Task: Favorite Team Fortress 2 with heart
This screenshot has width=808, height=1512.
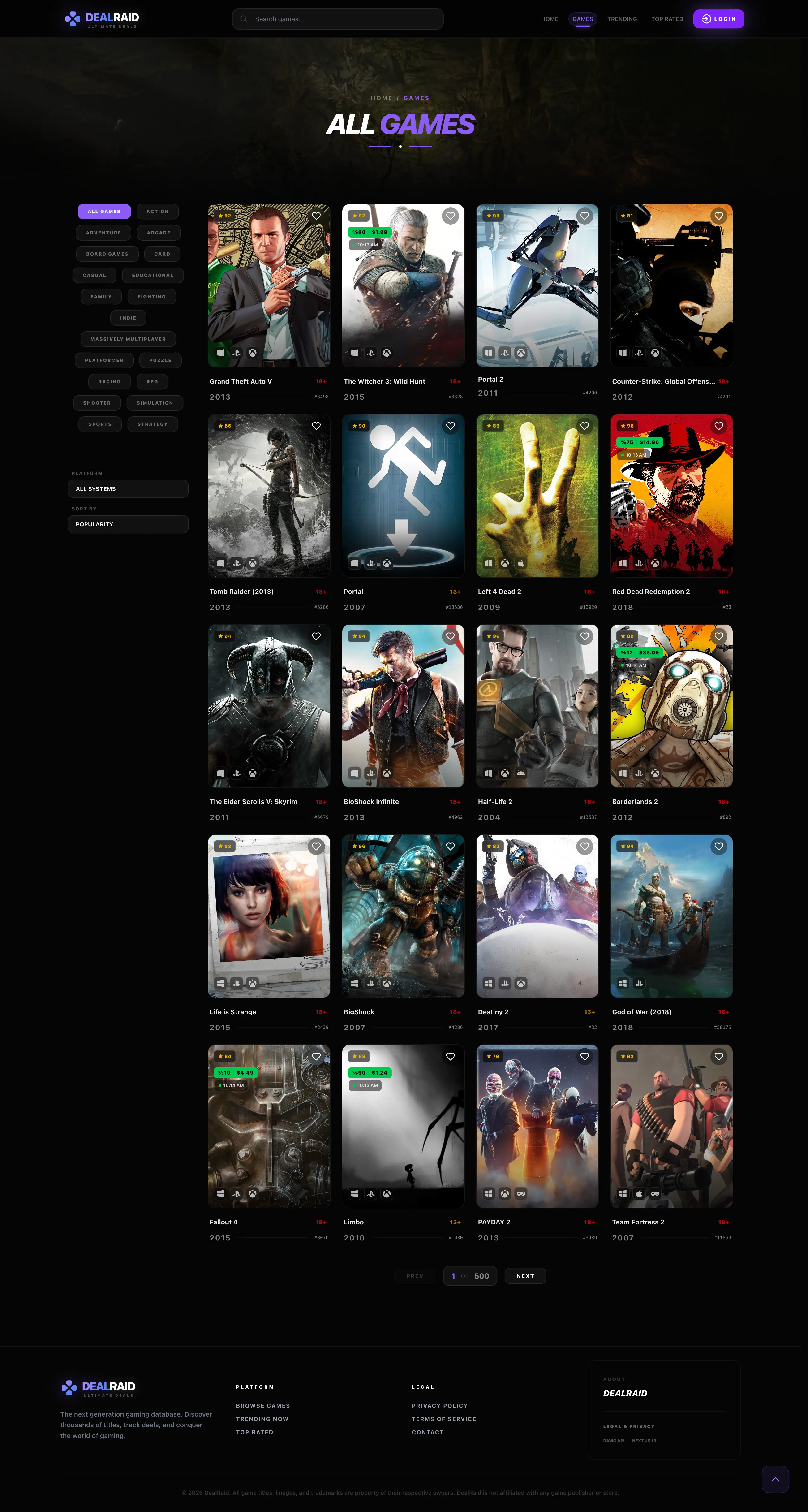Action: [x=719, y=1057]
